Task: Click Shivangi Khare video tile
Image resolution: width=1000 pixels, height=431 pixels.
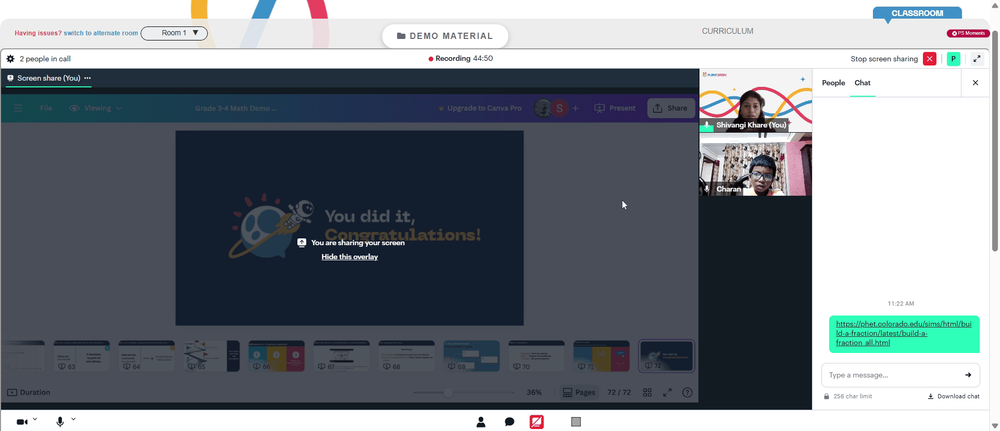Action: coord(756,101)
